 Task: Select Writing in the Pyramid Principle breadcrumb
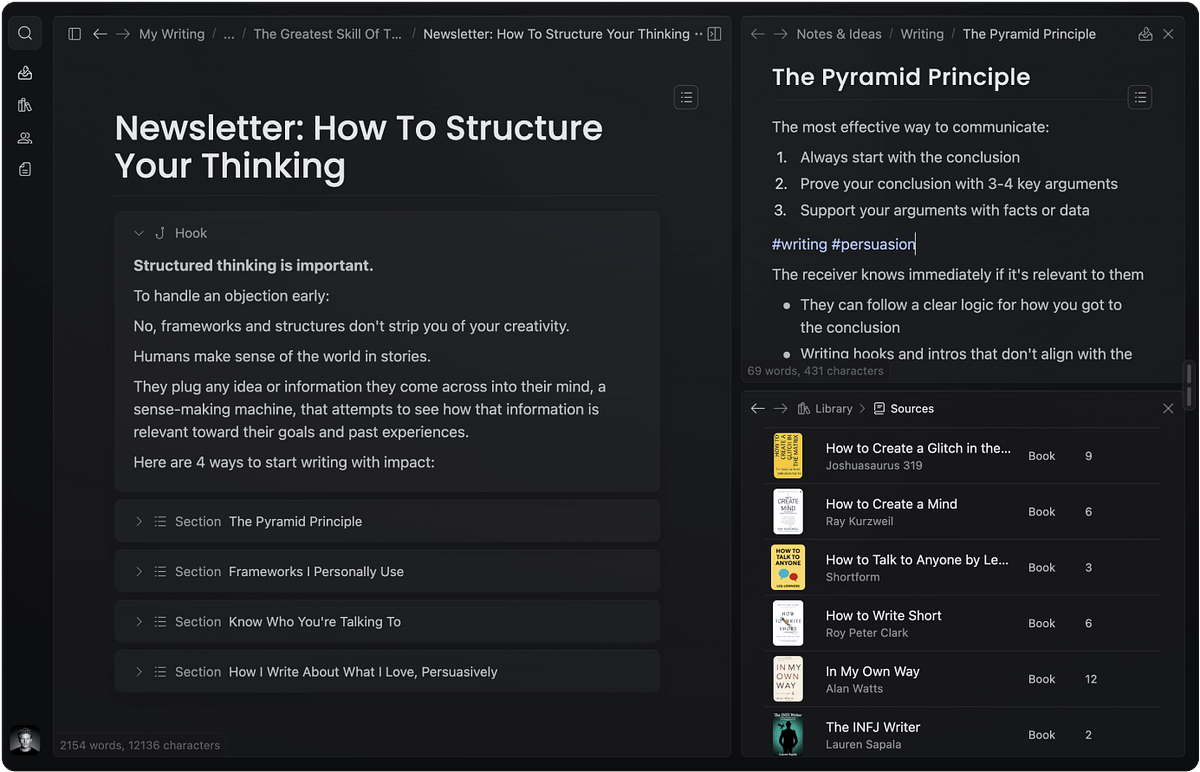pos(921,33)
